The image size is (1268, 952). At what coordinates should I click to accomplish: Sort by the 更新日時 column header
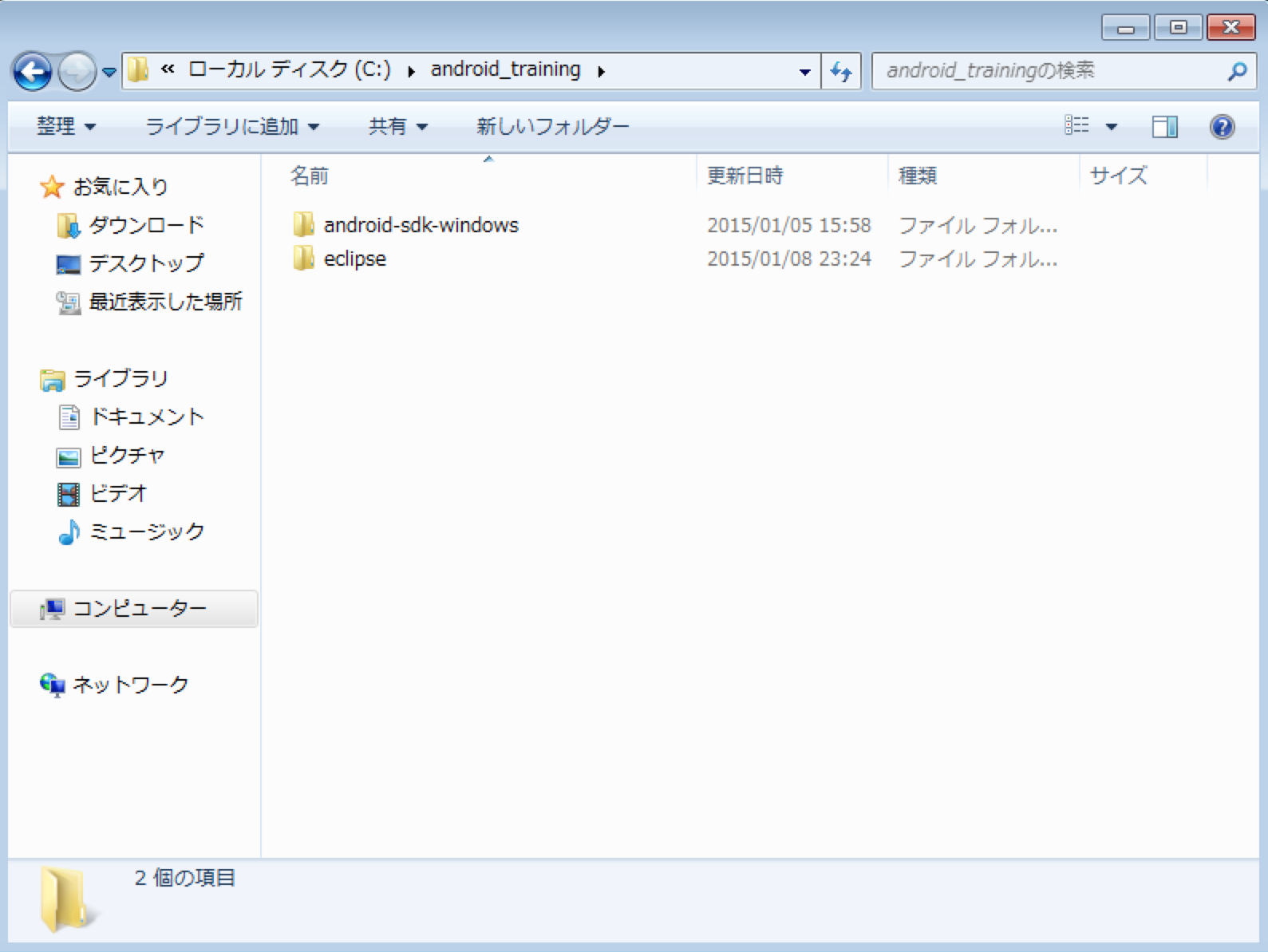click(x=745, y=176)
